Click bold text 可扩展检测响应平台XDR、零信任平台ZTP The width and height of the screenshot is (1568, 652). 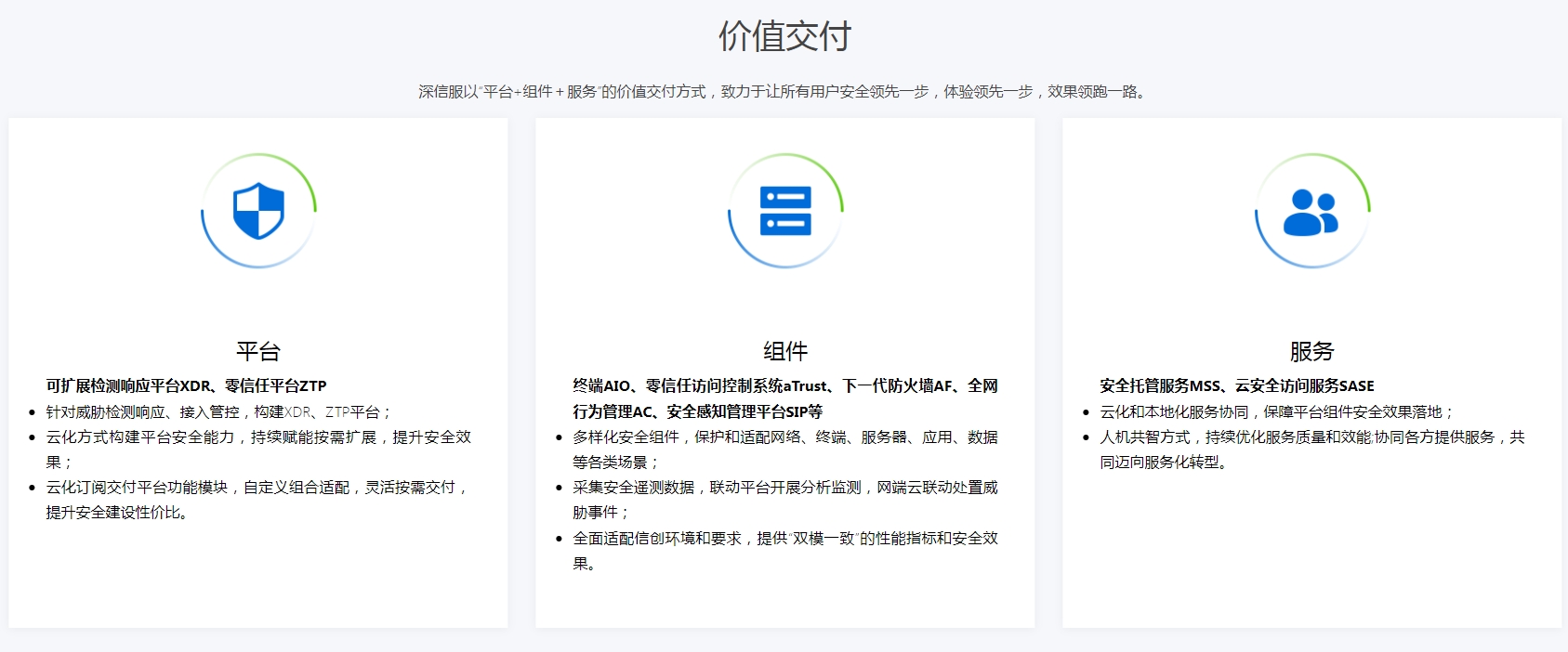click(x=186, y=385)
